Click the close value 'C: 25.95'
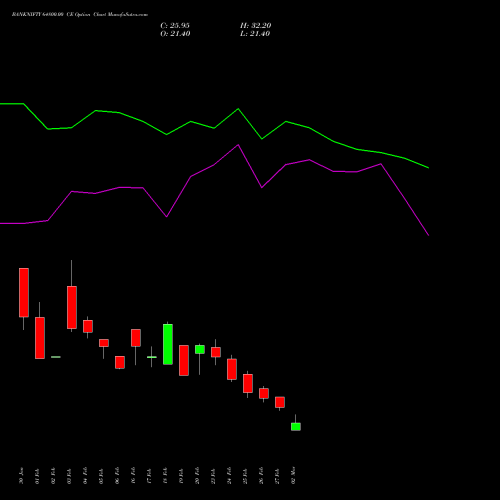 pos(175,26)
